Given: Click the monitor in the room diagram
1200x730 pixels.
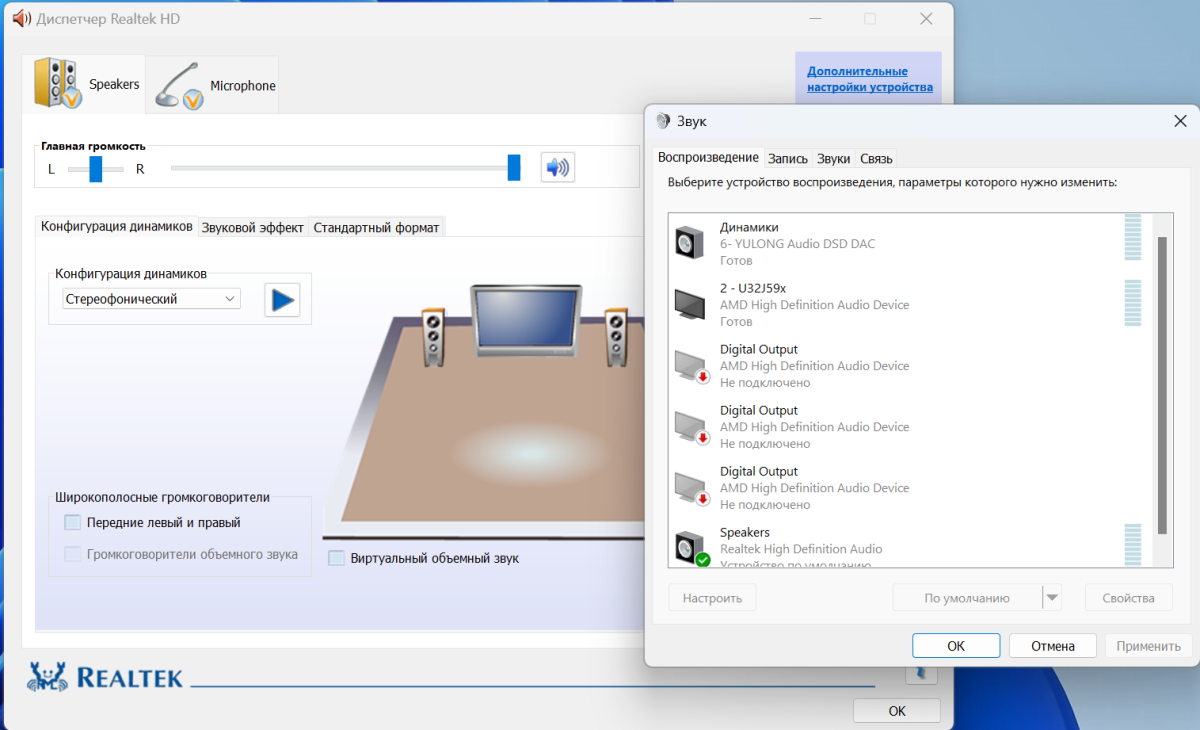Looking at the screenshot, I should (525, 320).
